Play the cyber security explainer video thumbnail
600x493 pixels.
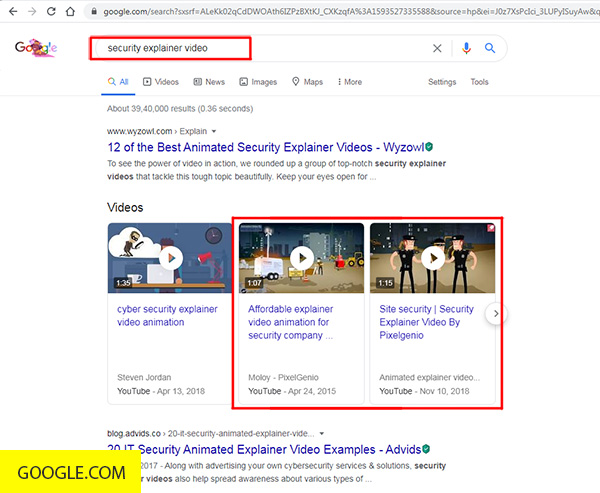point(170,258)
